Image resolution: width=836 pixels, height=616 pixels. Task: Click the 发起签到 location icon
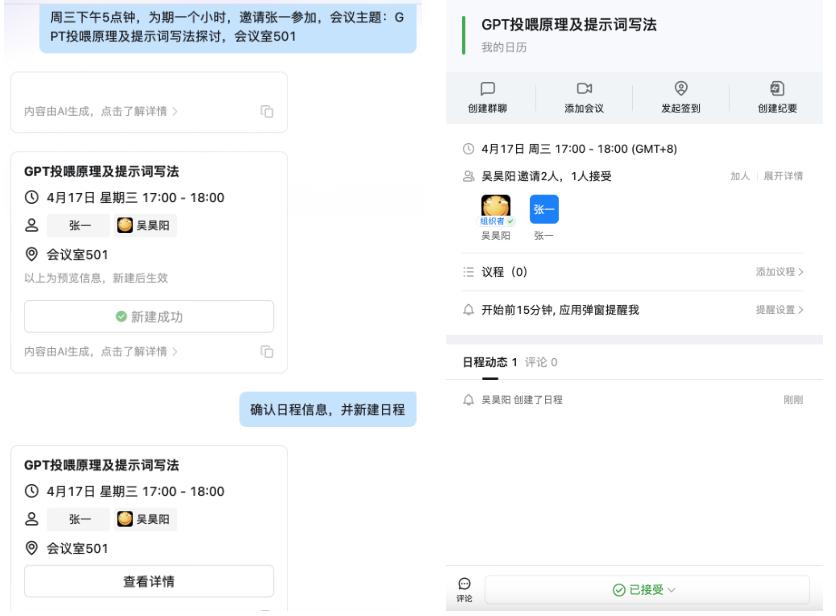[x=681, y=88]
